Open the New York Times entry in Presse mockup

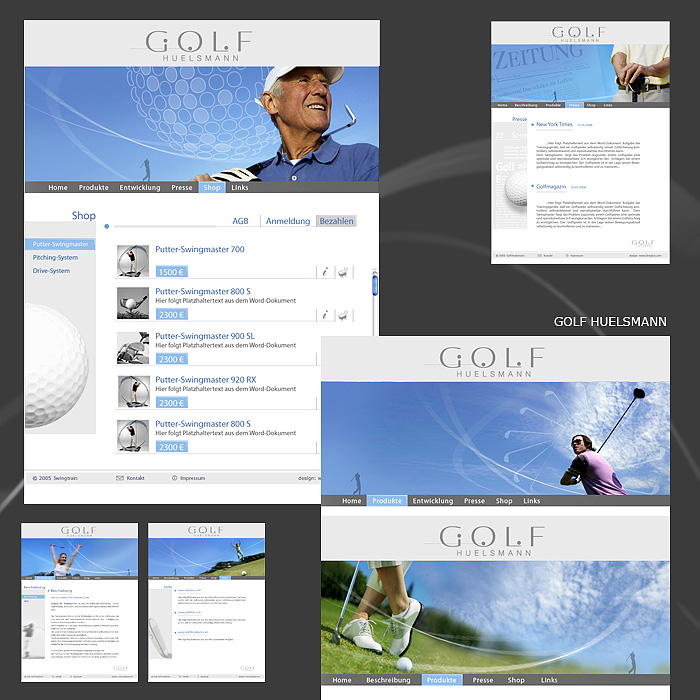(x=554, y=125)
